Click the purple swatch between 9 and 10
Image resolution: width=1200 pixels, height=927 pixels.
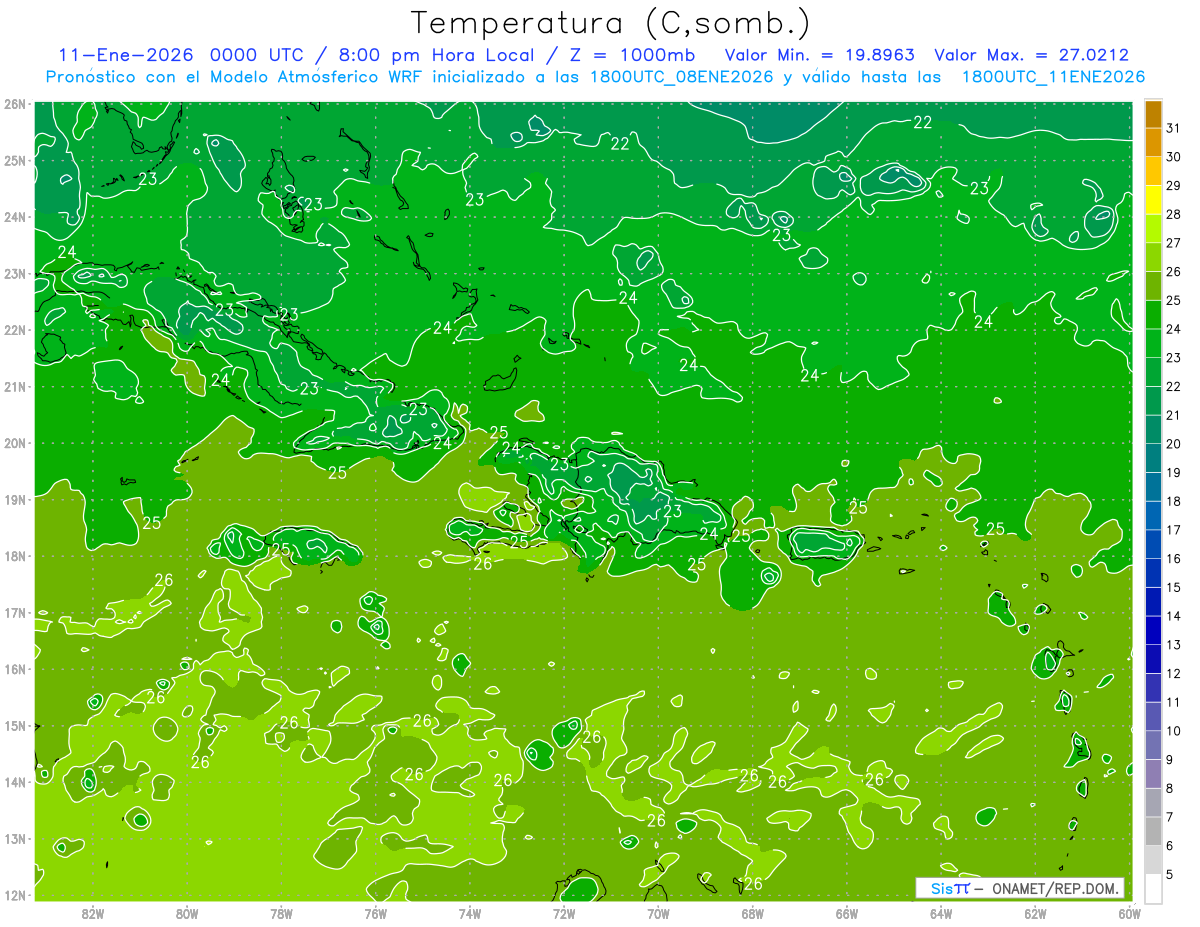(x=1153, y=745)
